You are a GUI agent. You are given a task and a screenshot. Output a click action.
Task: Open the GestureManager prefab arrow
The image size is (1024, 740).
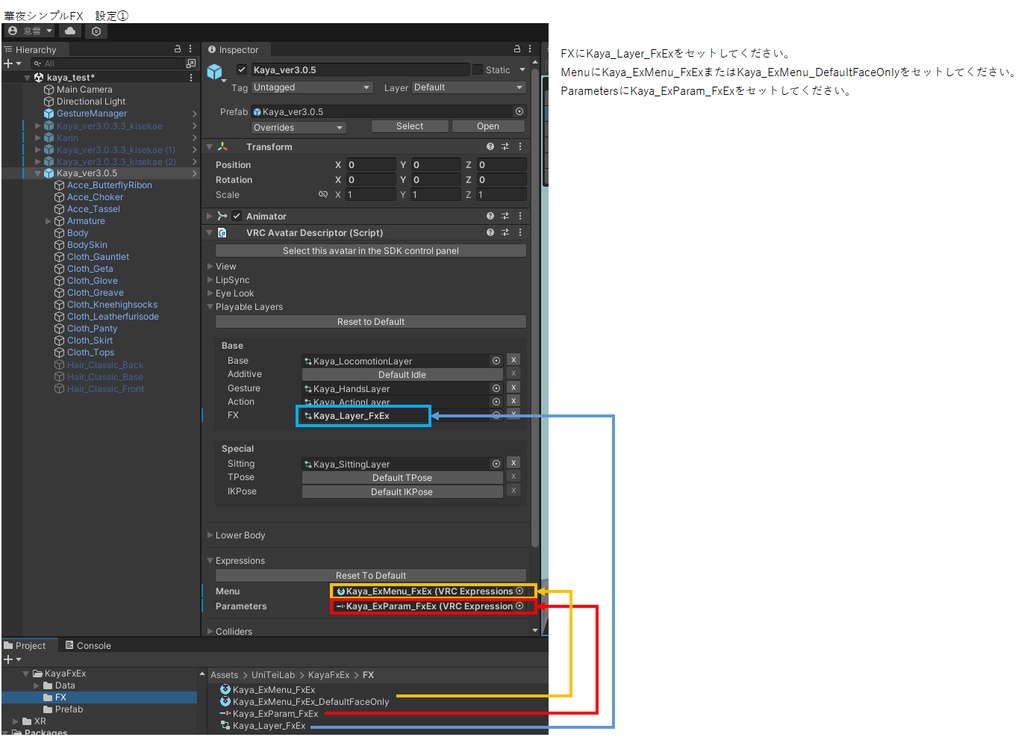coord(194,114)
